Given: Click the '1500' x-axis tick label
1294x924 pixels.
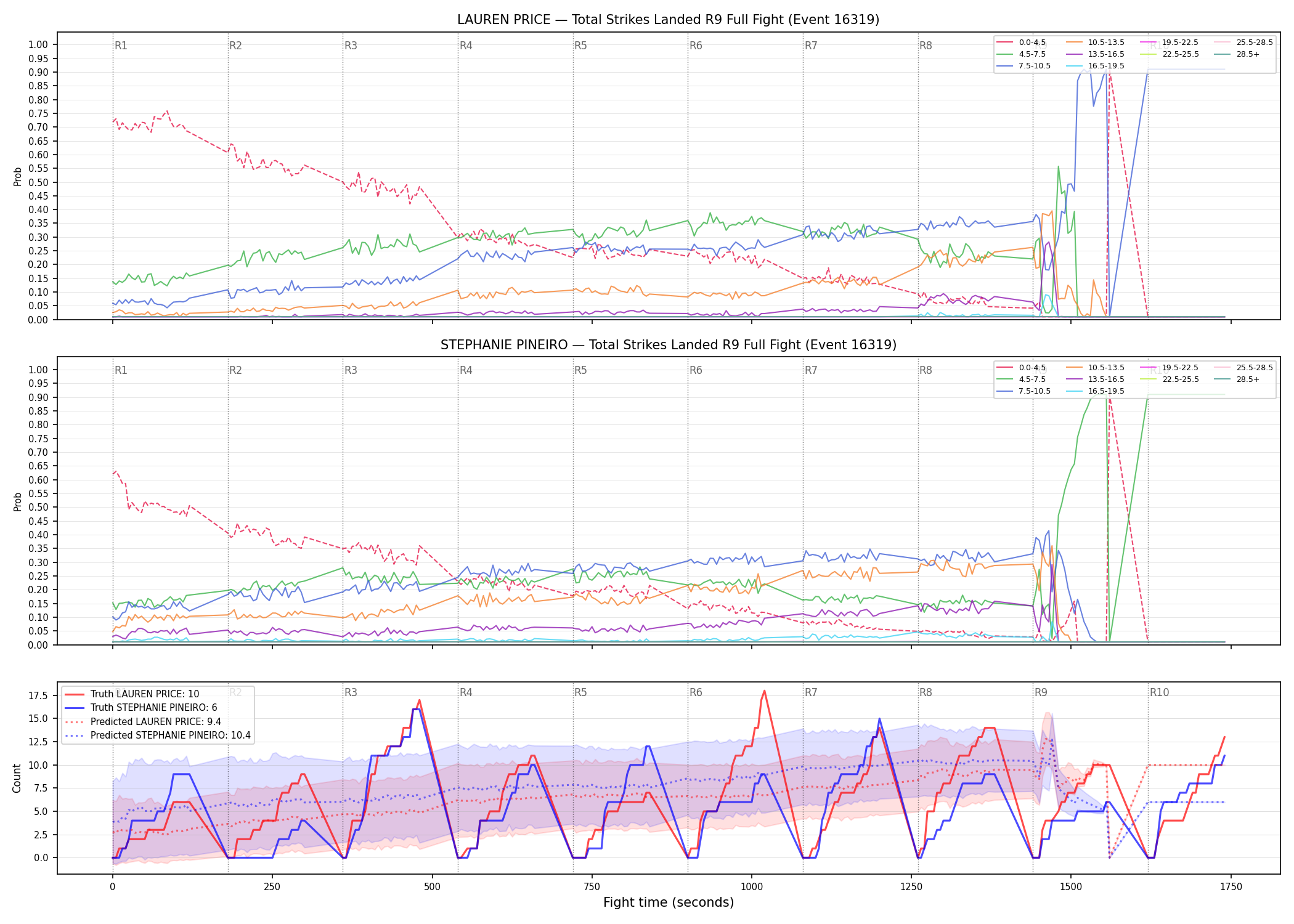Looking at the screenshot, I should tap(1071, 887).
